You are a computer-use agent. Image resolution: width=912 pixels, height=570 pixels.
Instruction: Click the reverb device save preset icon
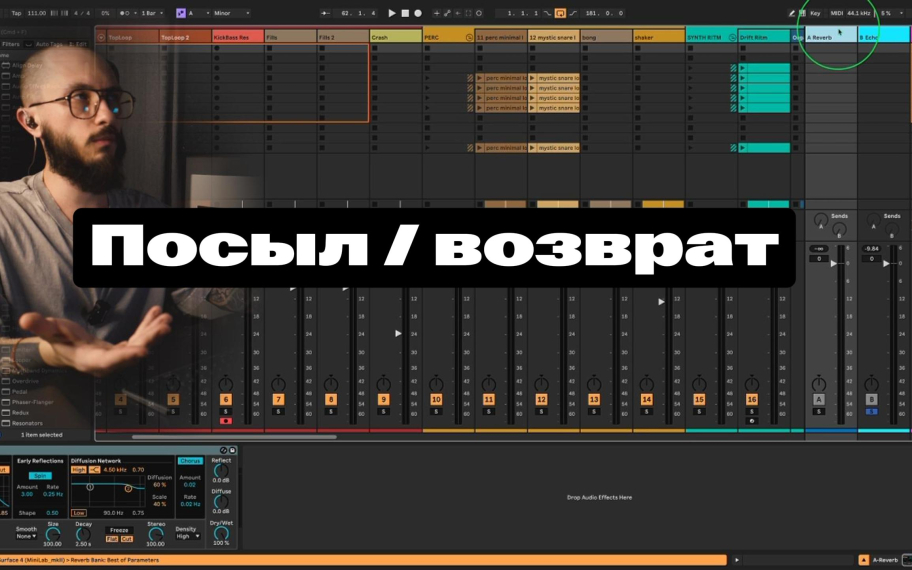tap(232, 450)
